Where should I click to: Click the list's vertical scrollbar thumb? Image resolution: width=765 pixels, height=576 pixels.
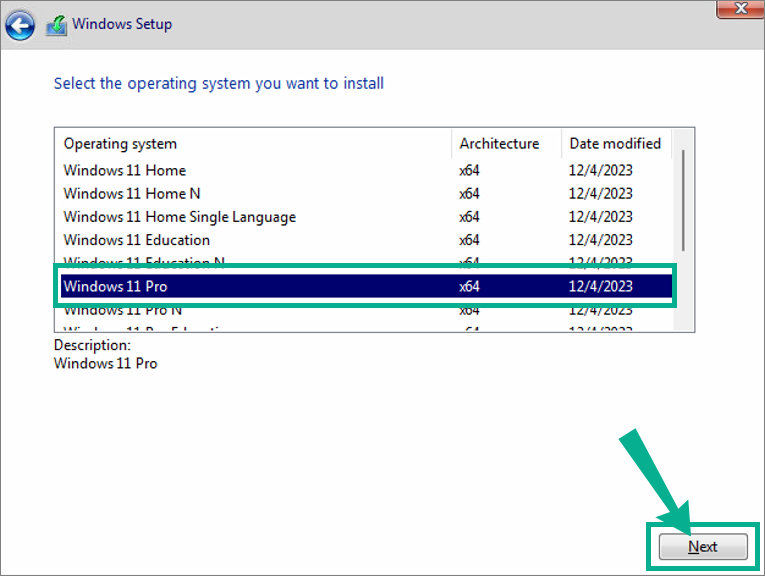(683, 200)
